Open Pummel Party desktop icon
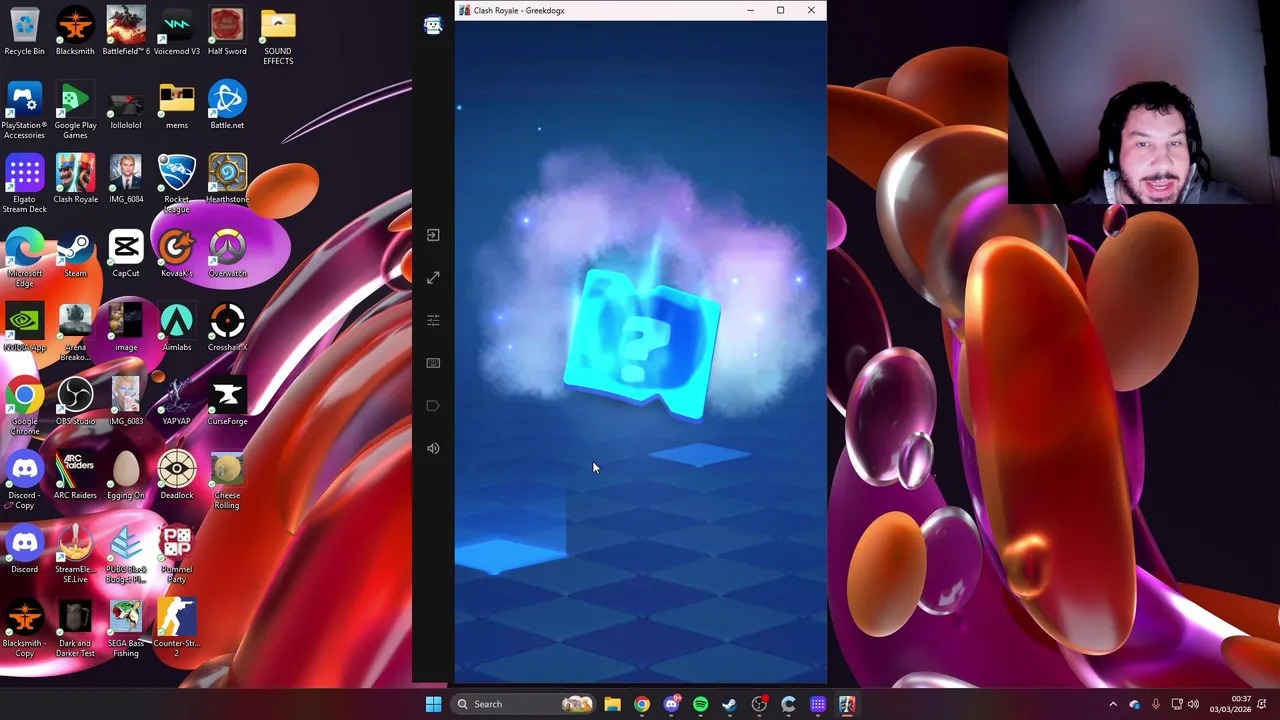The image size is (1280, 720). (x=177, y=556)
